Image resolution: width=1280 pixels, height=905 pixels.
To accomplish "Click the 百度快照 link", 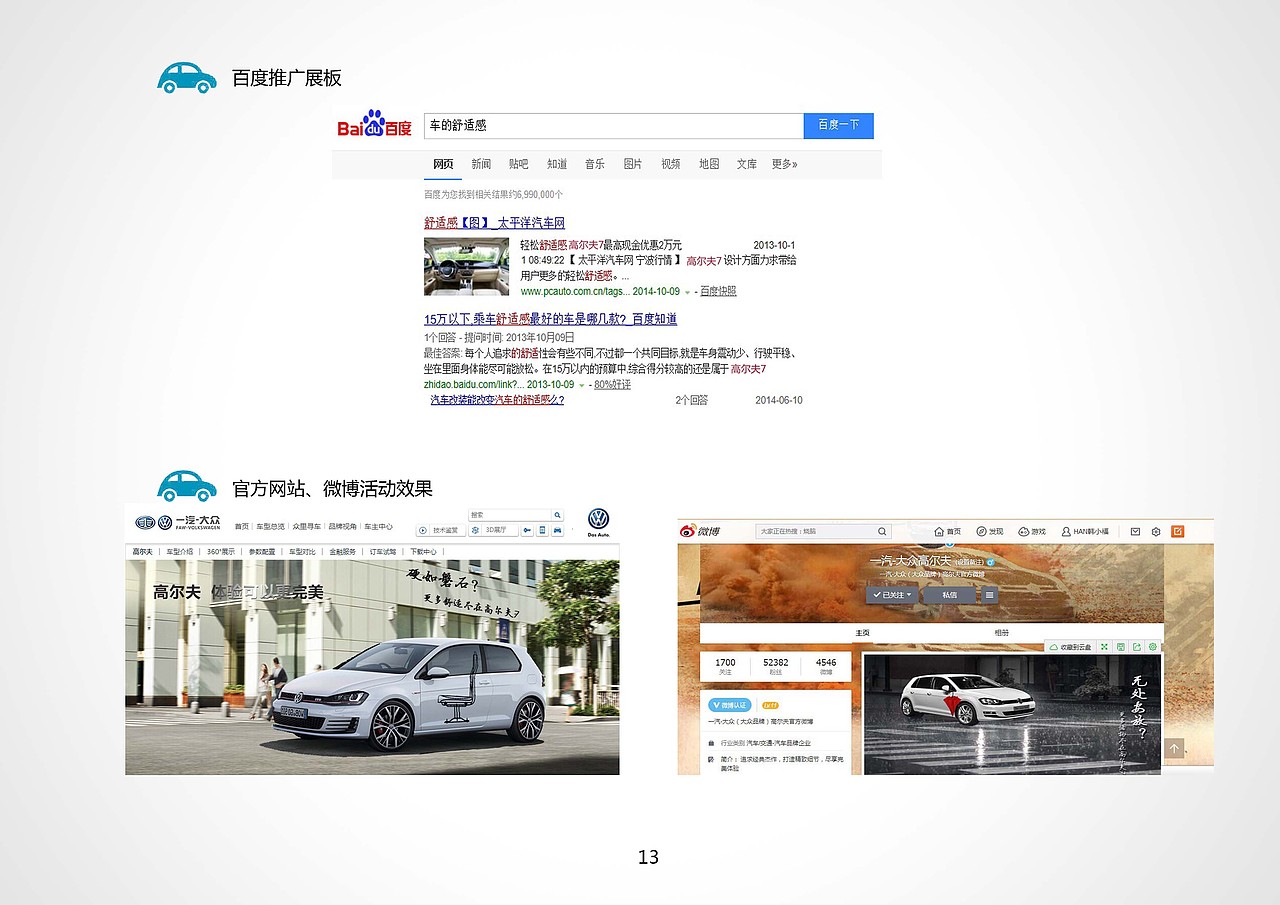I will pyautogui.click(x=718, y=292).
